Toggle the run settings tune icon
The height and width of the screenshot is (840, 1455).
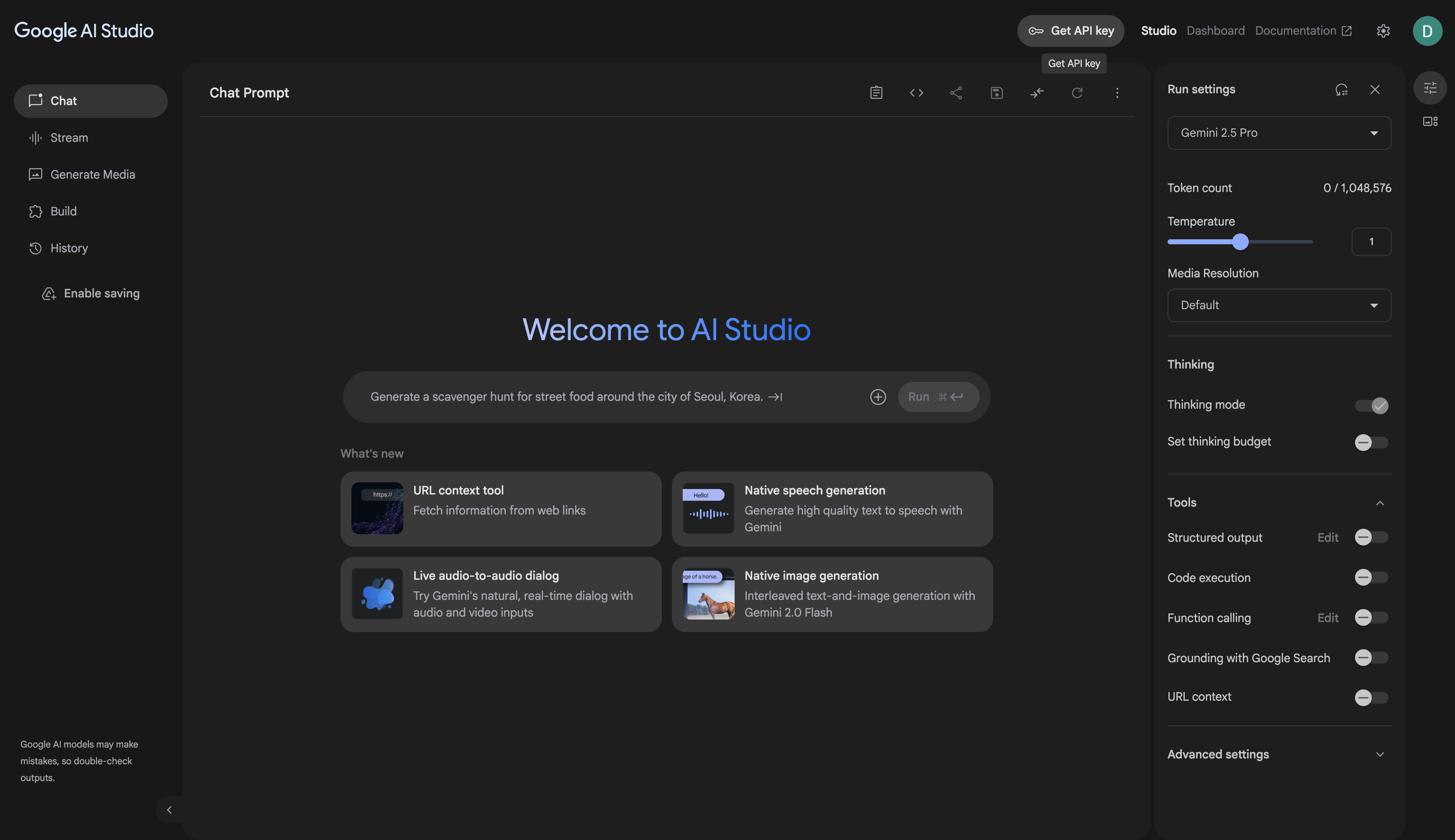pyautogui.click(x=1429, y=88)
